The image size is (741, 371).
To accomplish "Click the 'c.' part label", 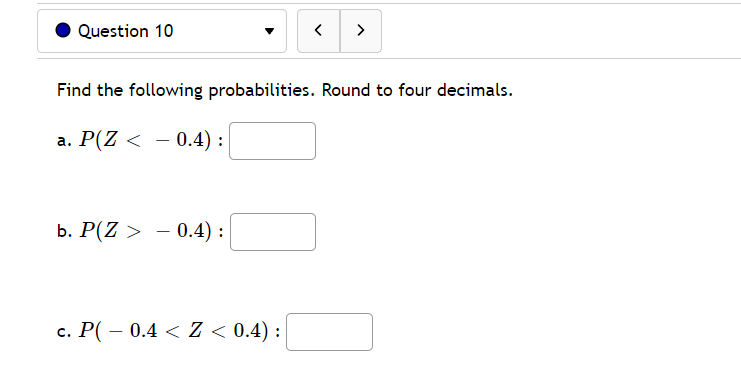I will pos(64,332).
